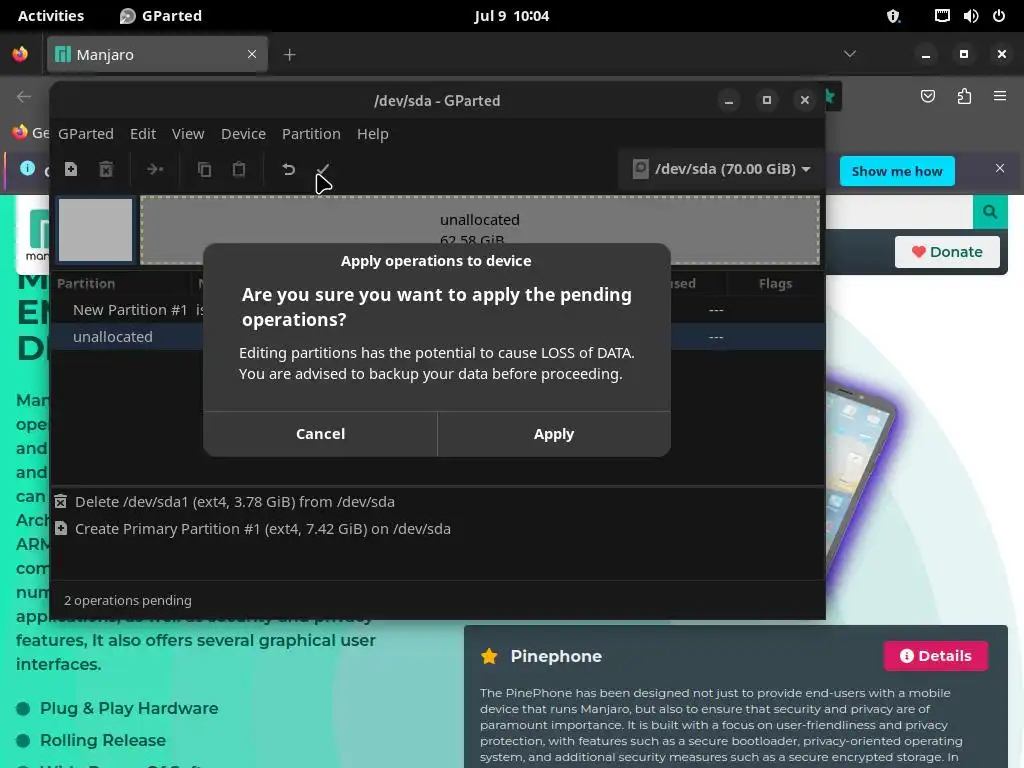Screen dimensions: 1024x768
Task: Click the Show me how button
Action: coord(897,171)
